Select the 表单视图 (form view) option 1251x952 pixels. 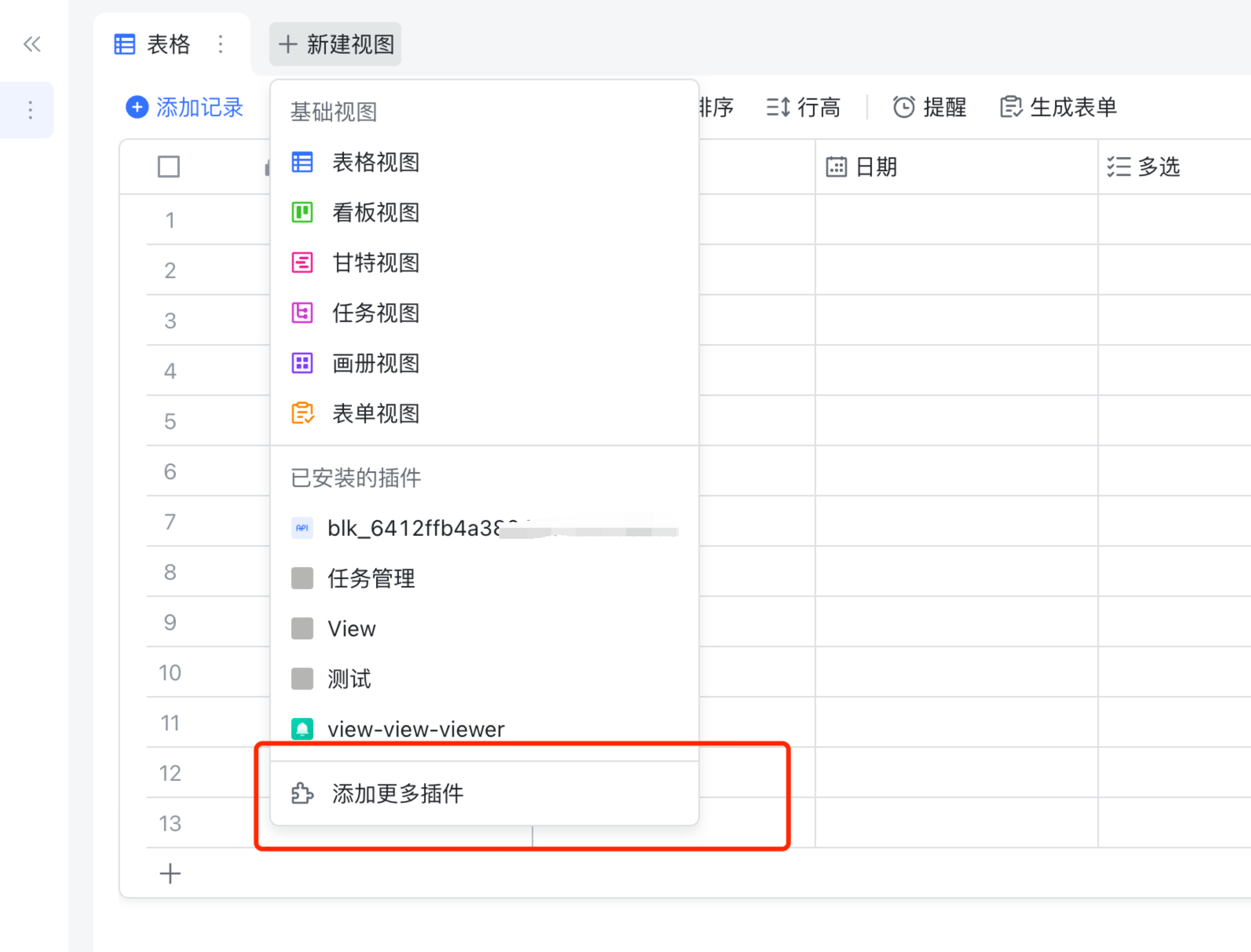pos(376,414)
